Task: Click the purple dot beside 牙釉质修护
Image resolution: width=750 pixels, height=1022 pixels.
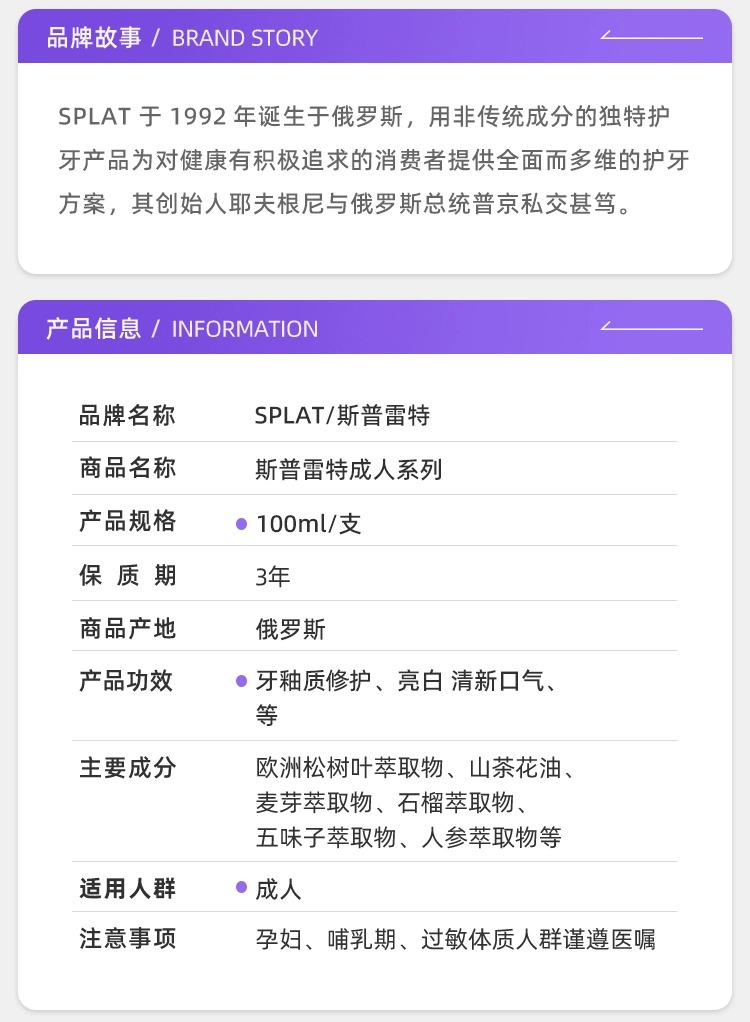Action: click(241, 681)
